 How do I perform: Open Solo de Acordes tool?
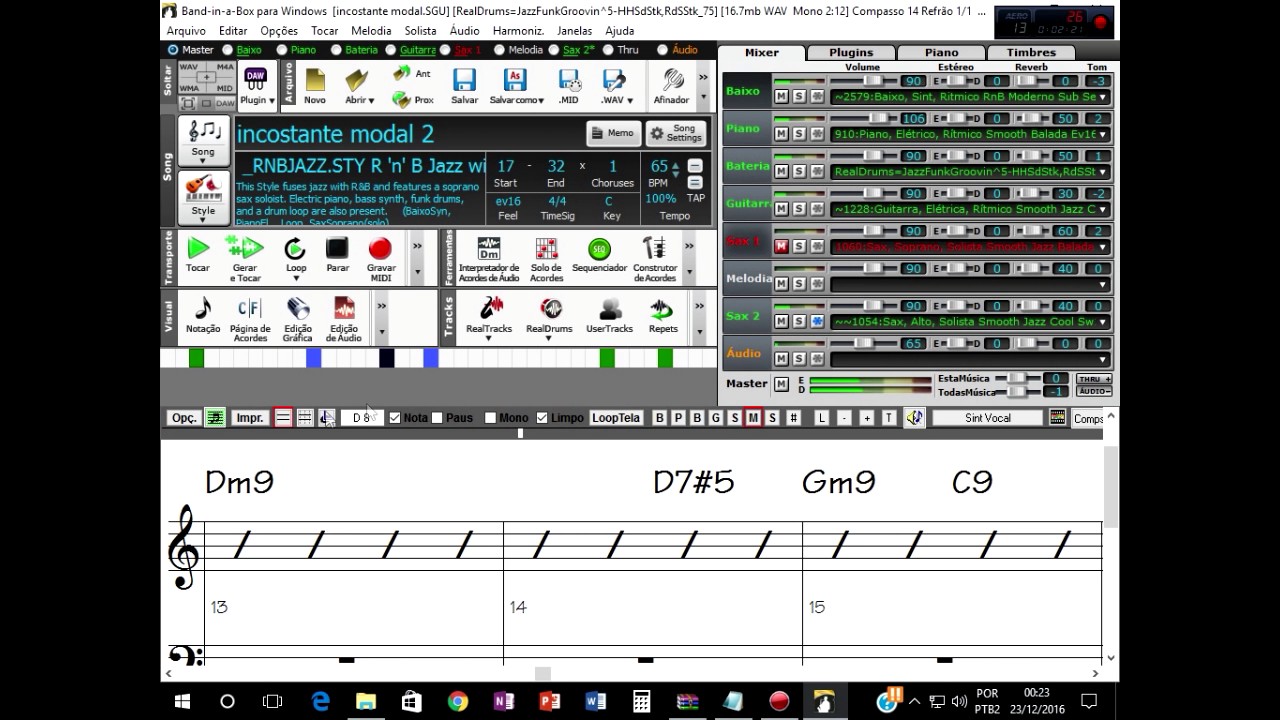click(x=546, y=258)
